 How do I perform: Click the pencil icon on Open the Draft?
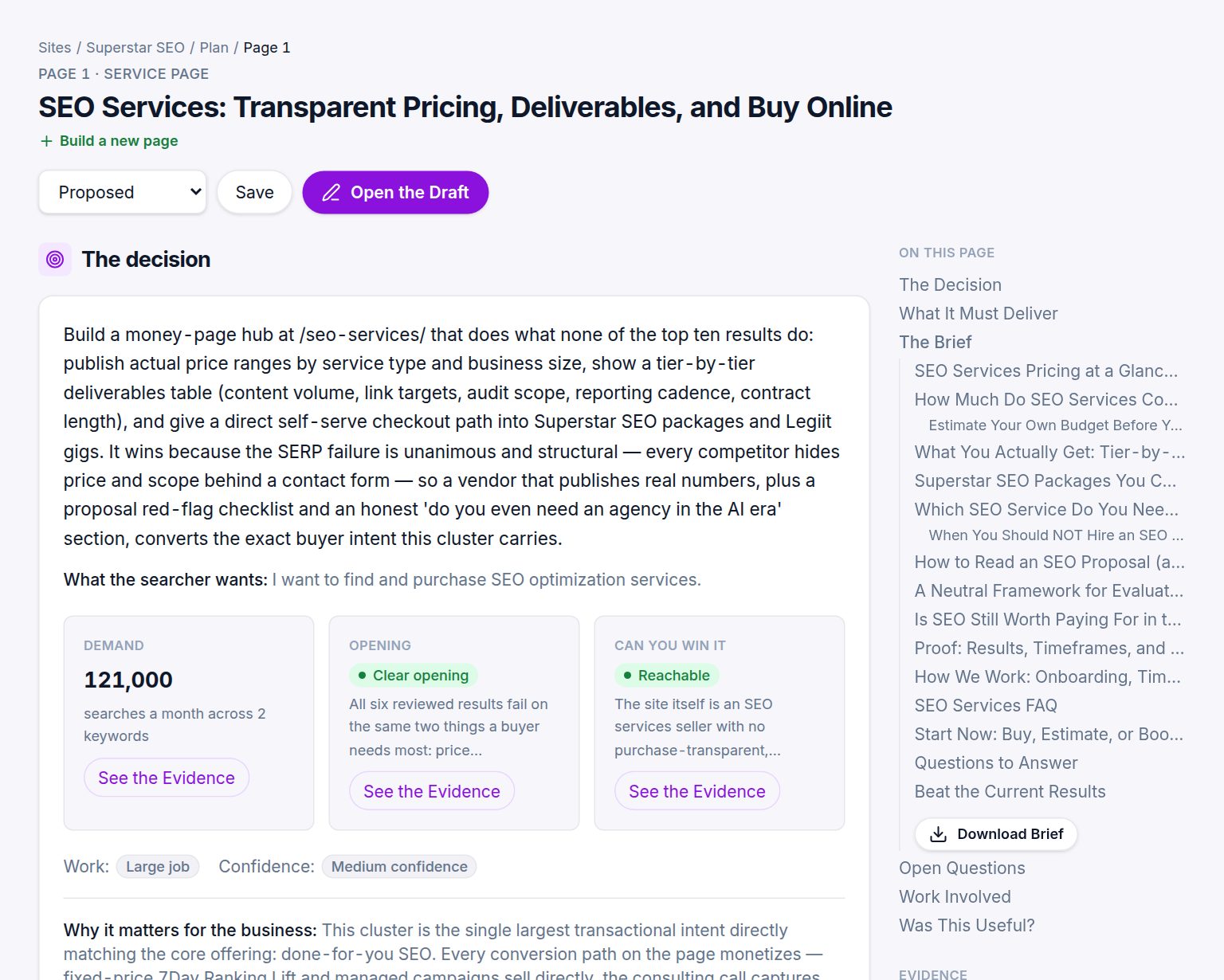[331, 193]
